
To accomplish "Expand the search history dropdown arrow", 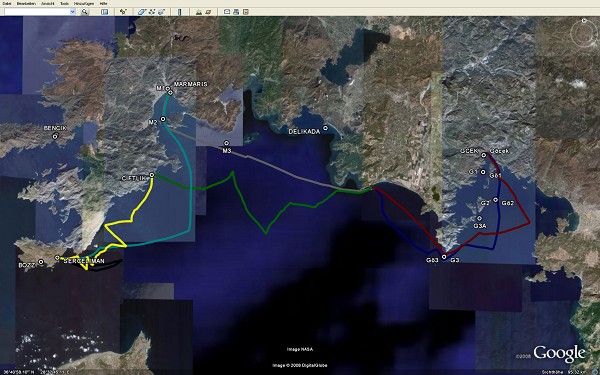I will click(72, 12).
